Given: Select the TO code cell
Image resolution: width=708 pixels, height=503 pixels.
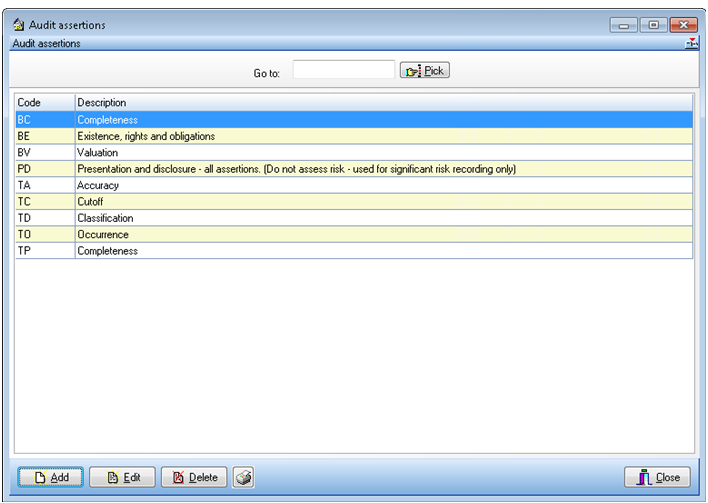Looking at the screenshot, I should click(x=45, y=234).
